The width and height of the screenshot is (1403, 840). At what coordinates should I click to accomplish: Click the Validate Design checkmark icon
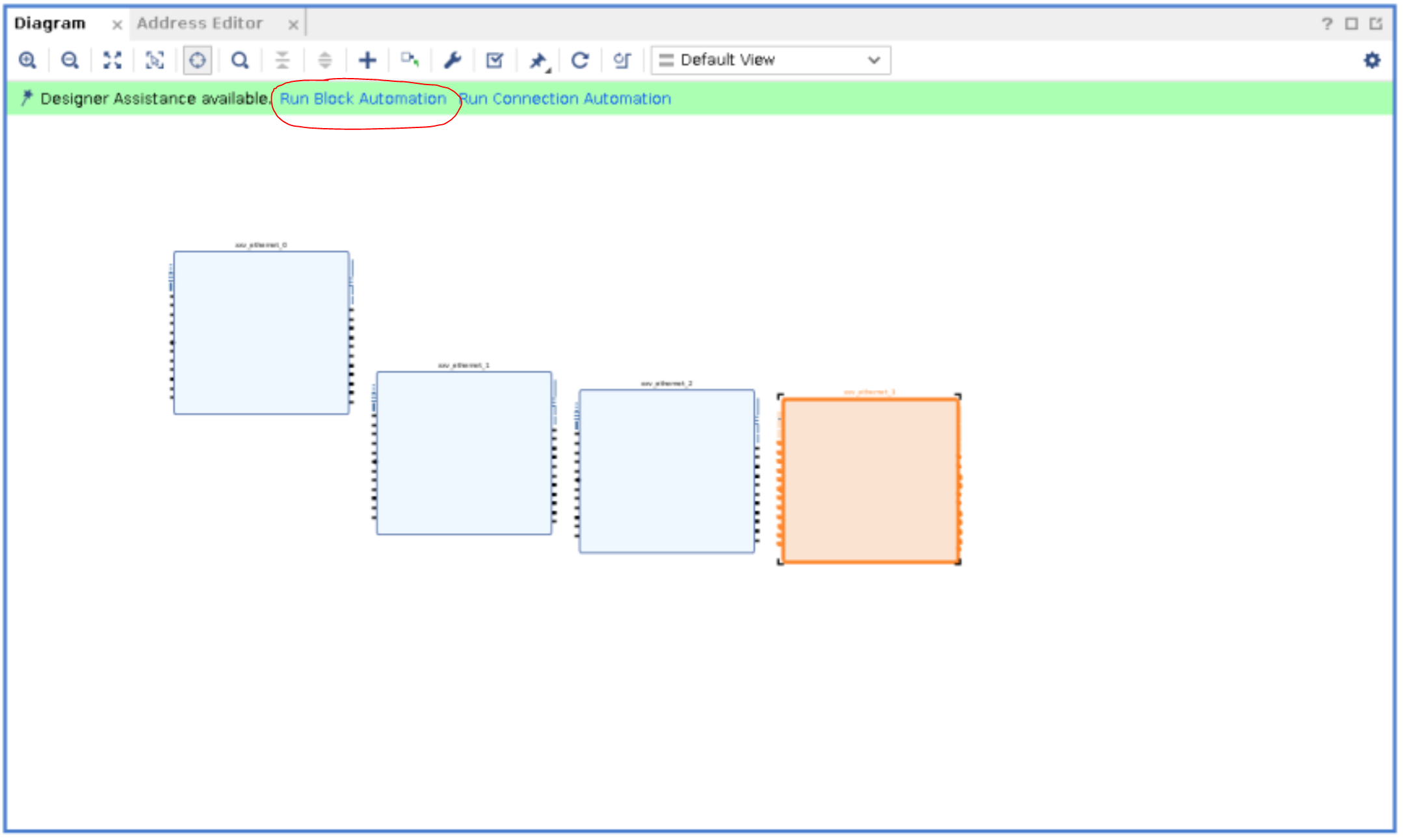click(495, 60)
